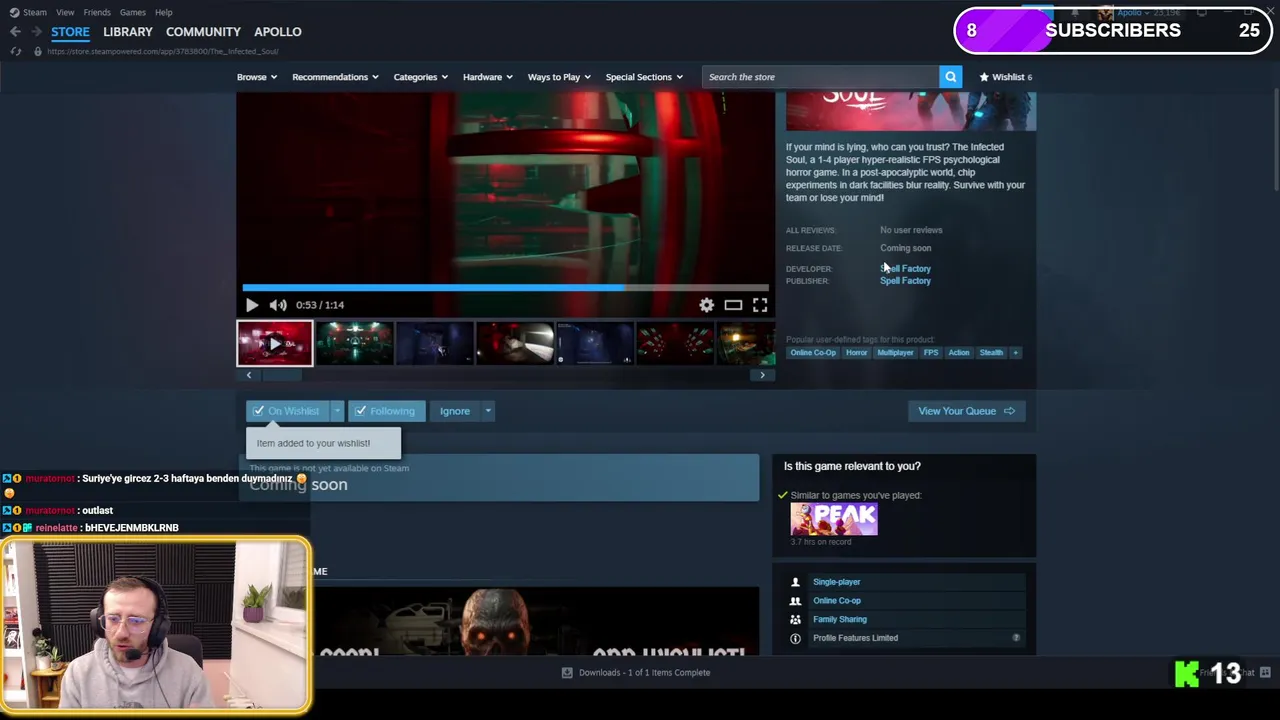
Task: Click the Single-player person icon
Action: click(x=795, y=582)
